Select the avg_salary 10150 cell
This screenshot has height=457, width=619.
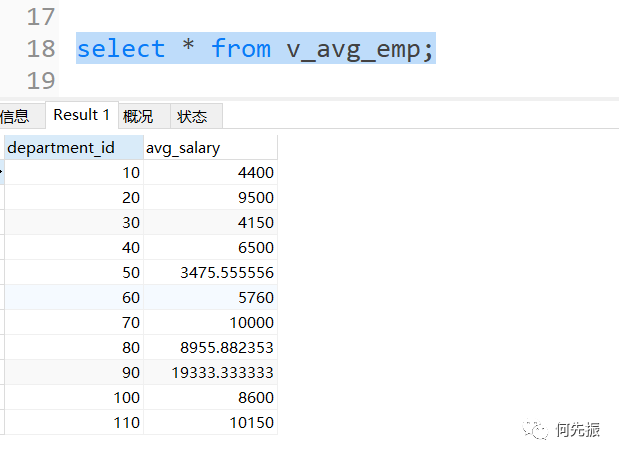(x=210, y=422)
